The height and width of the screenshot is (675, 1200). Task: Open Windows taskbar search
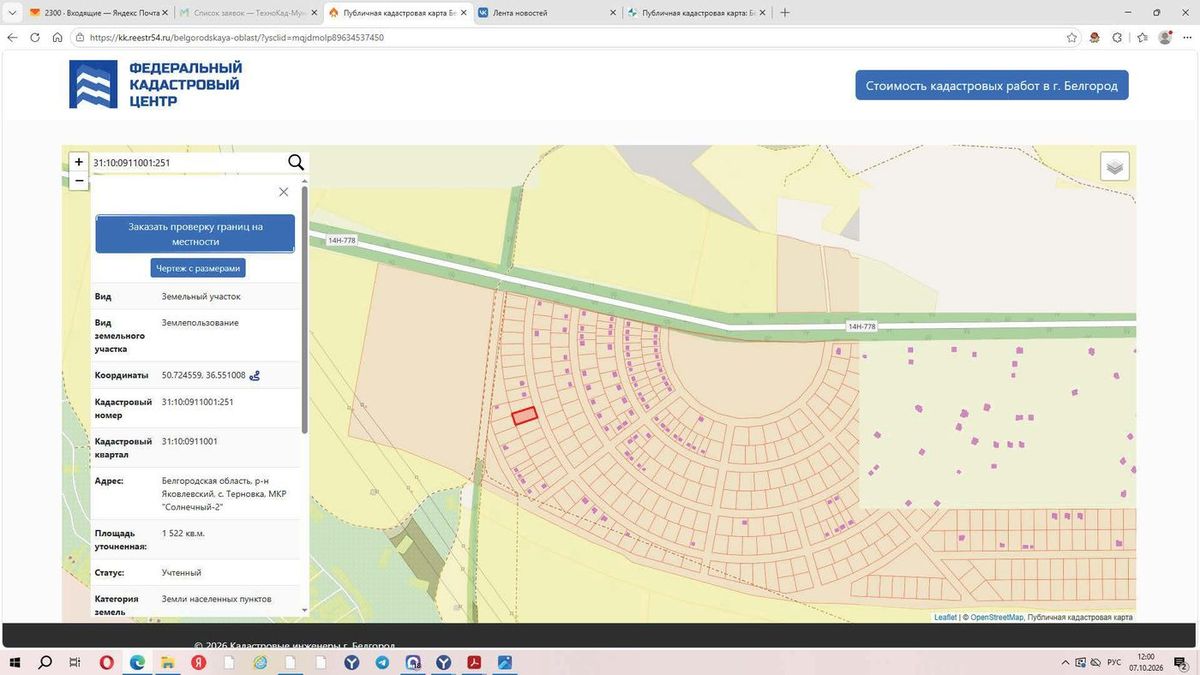click(45, 662)
